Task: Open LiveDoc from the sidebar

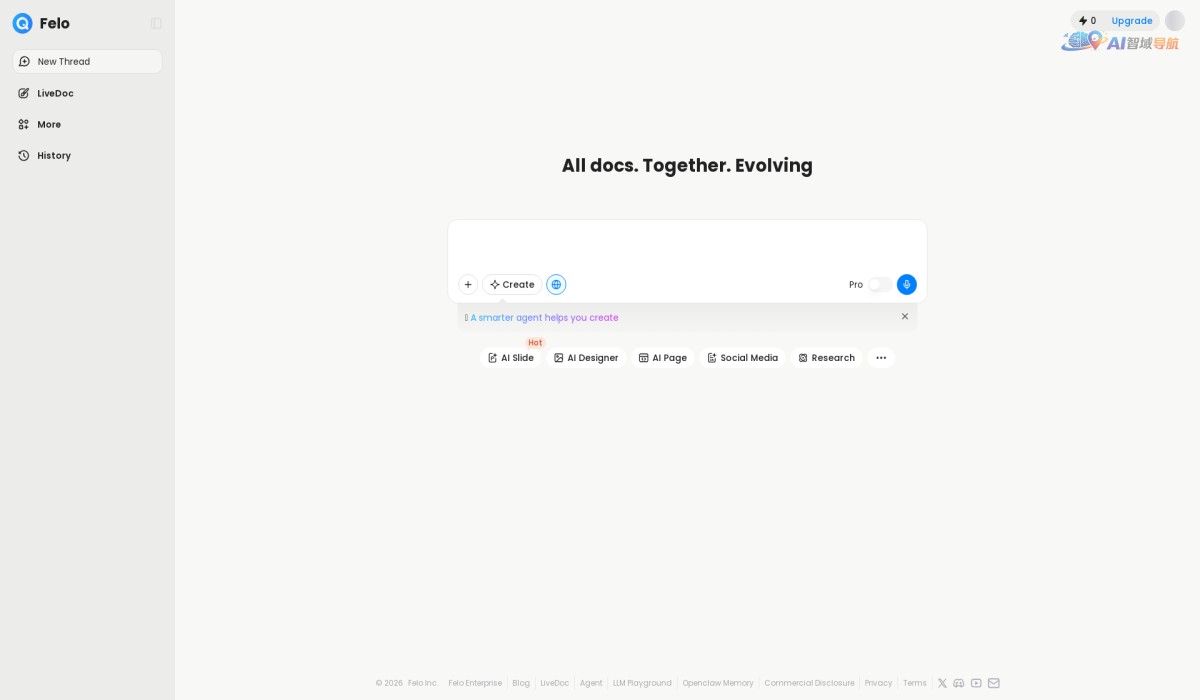Action: (x=55, y=94)
